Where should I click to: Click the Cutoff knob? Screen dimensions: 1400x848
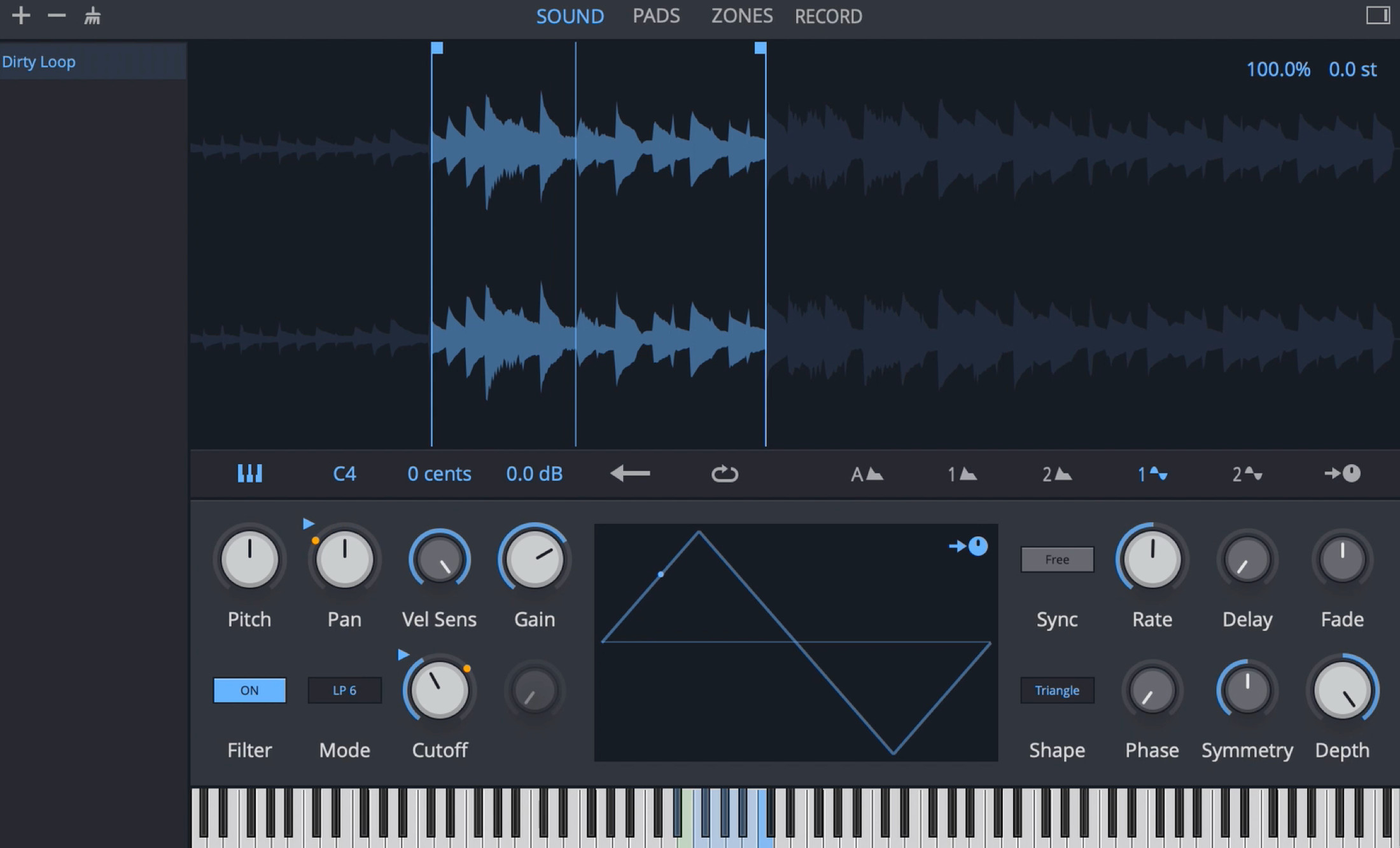(x=439, y=690)
